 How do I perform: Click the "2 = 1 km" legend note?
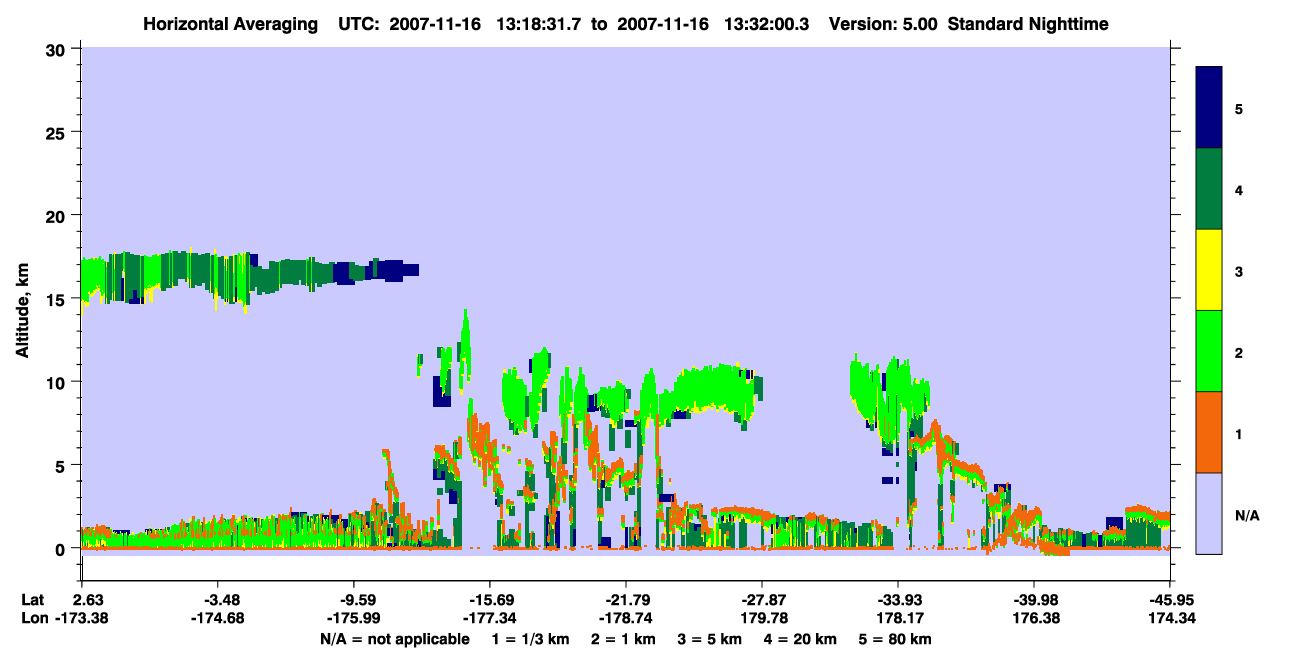point(623,639)
